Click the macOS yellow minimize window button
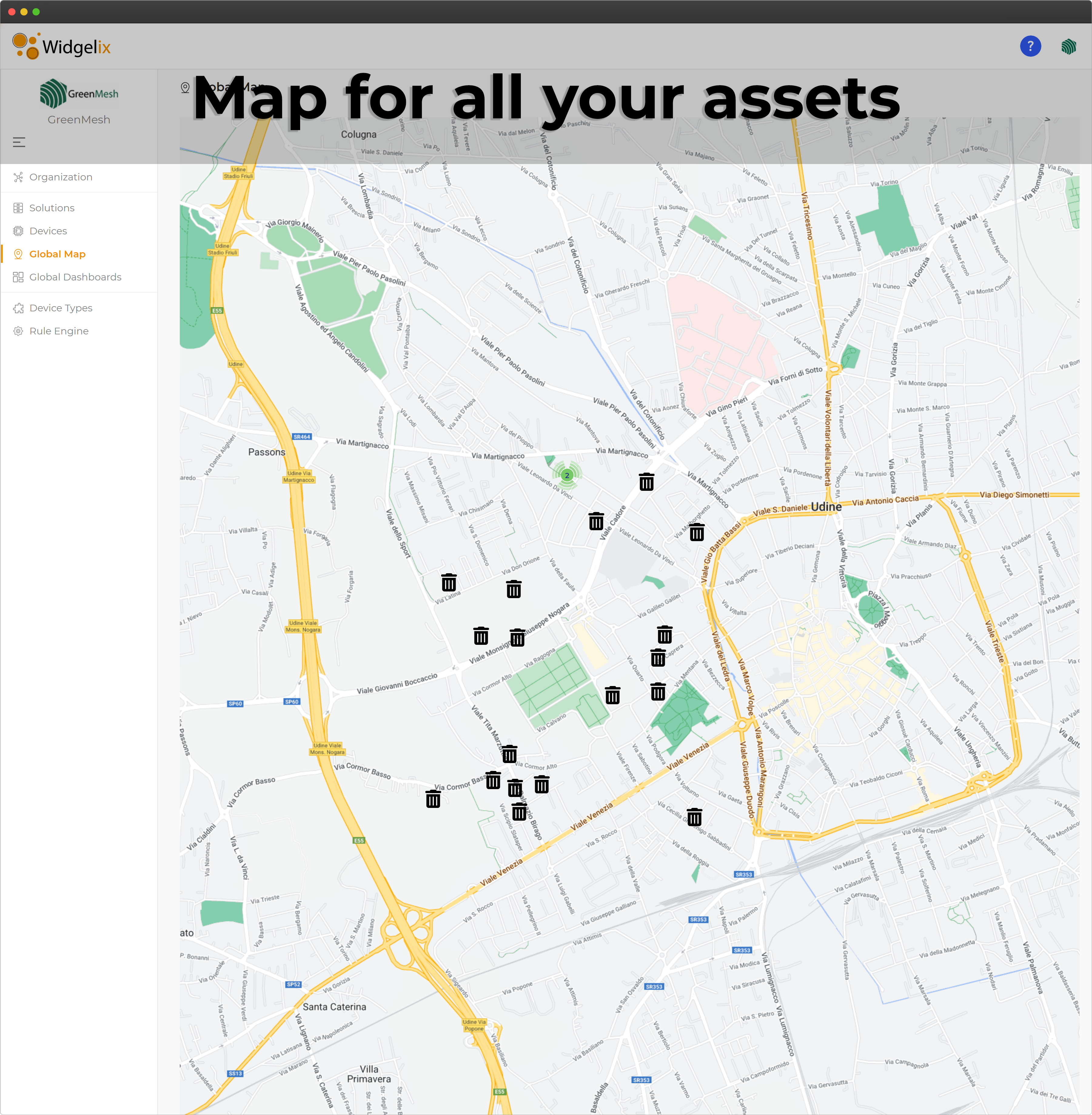Viewport: 1092px width, 1115px height. tap(24, 12)
